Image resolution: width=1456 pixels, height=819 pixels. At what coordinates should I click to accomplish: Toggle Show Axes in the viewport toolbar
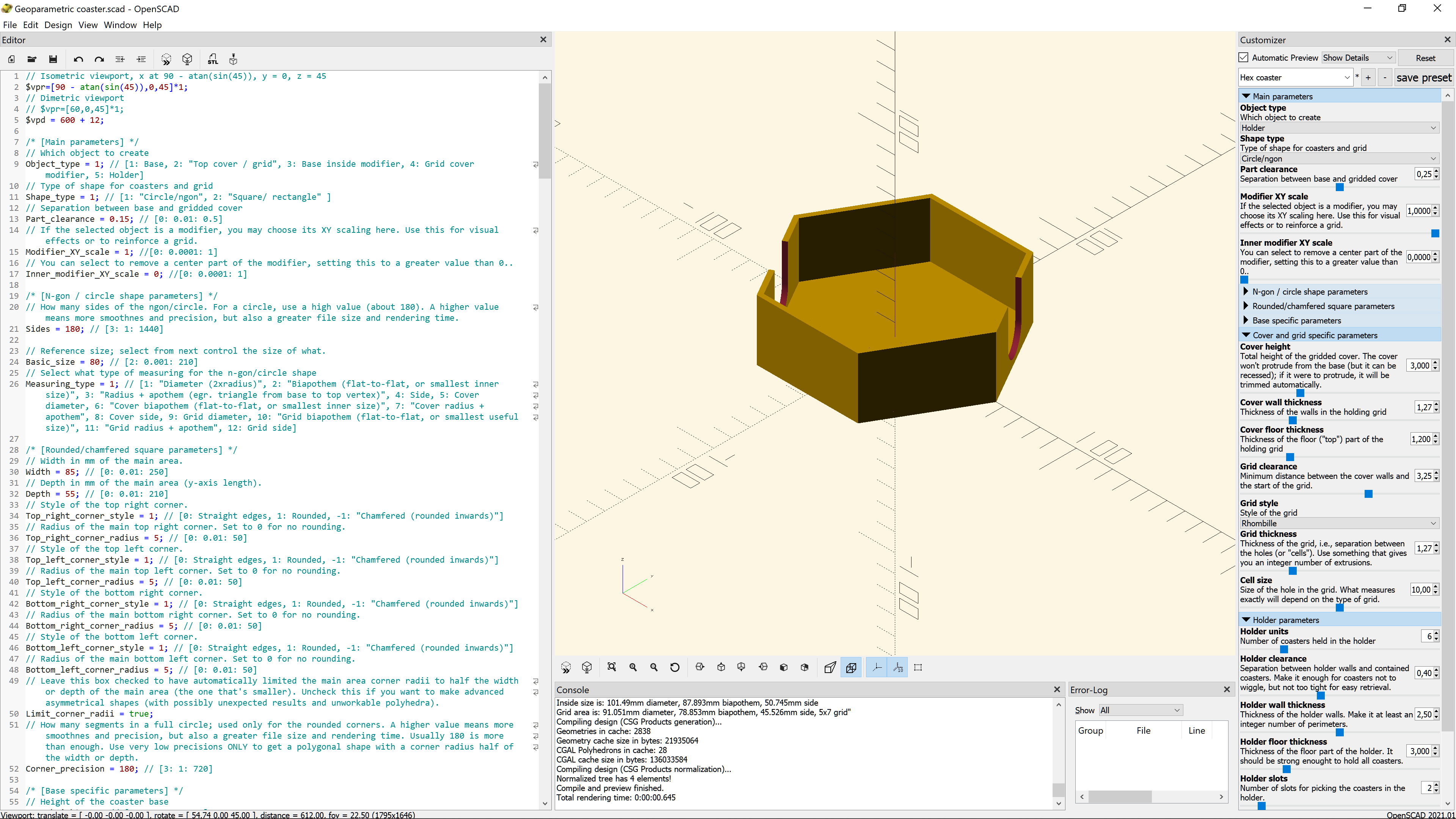(x=877, y=667)
